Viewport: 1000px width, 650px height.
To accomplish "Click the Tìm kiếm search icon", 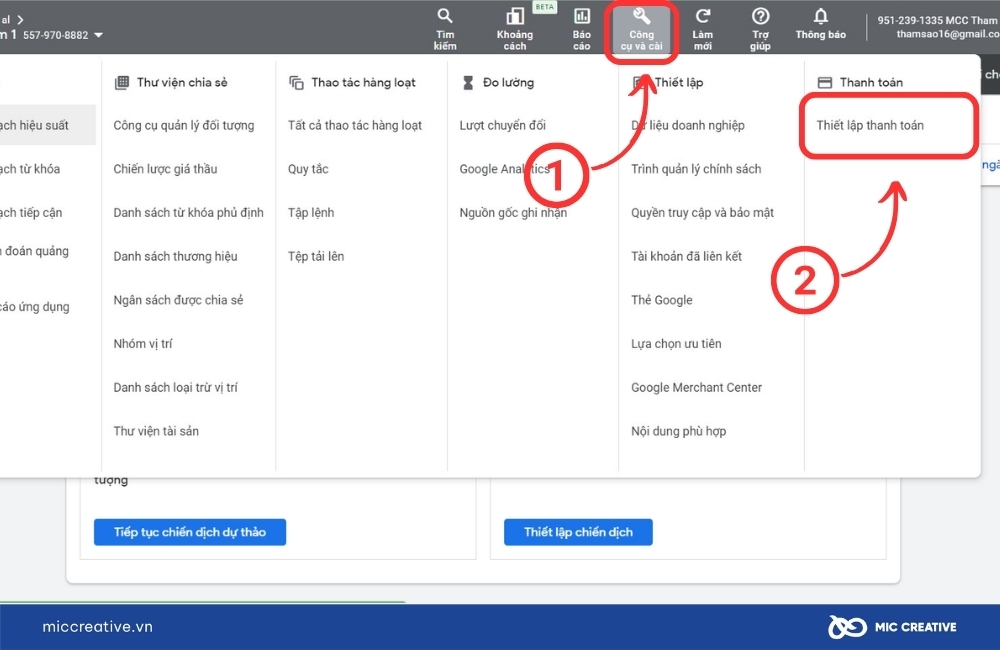I will [x=445, y=16].
